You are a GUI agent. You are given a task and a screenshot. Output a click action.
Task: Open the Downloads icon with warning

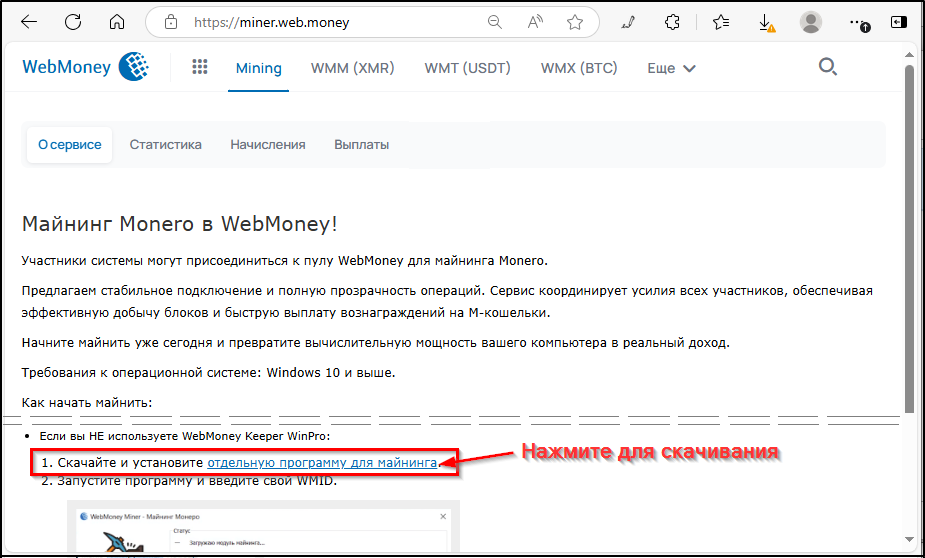pos(766,23)
